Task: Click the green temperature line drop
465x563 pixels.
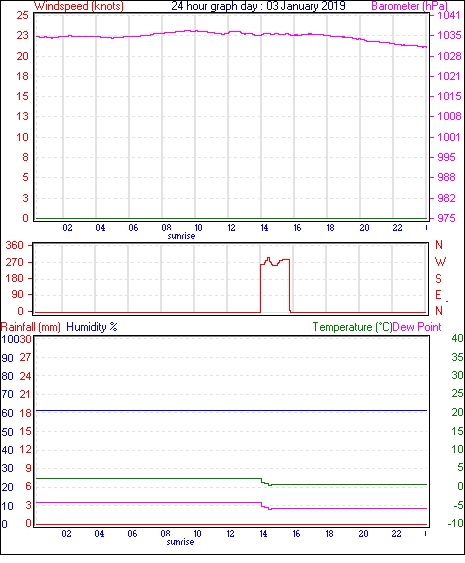Action: (266, 482)
